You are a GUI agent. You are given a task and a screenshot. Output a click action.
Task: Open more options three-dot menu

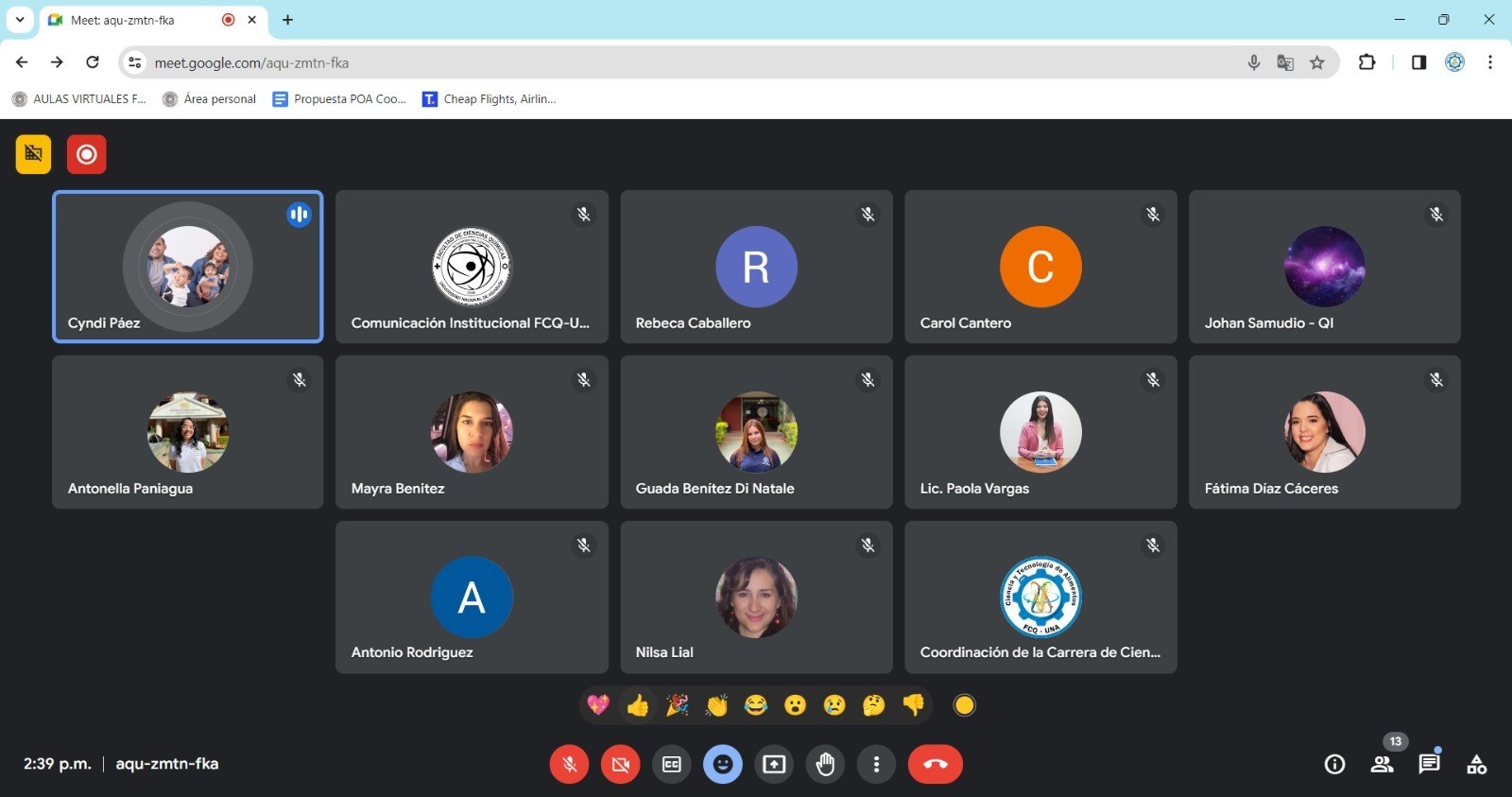point(876,764)
